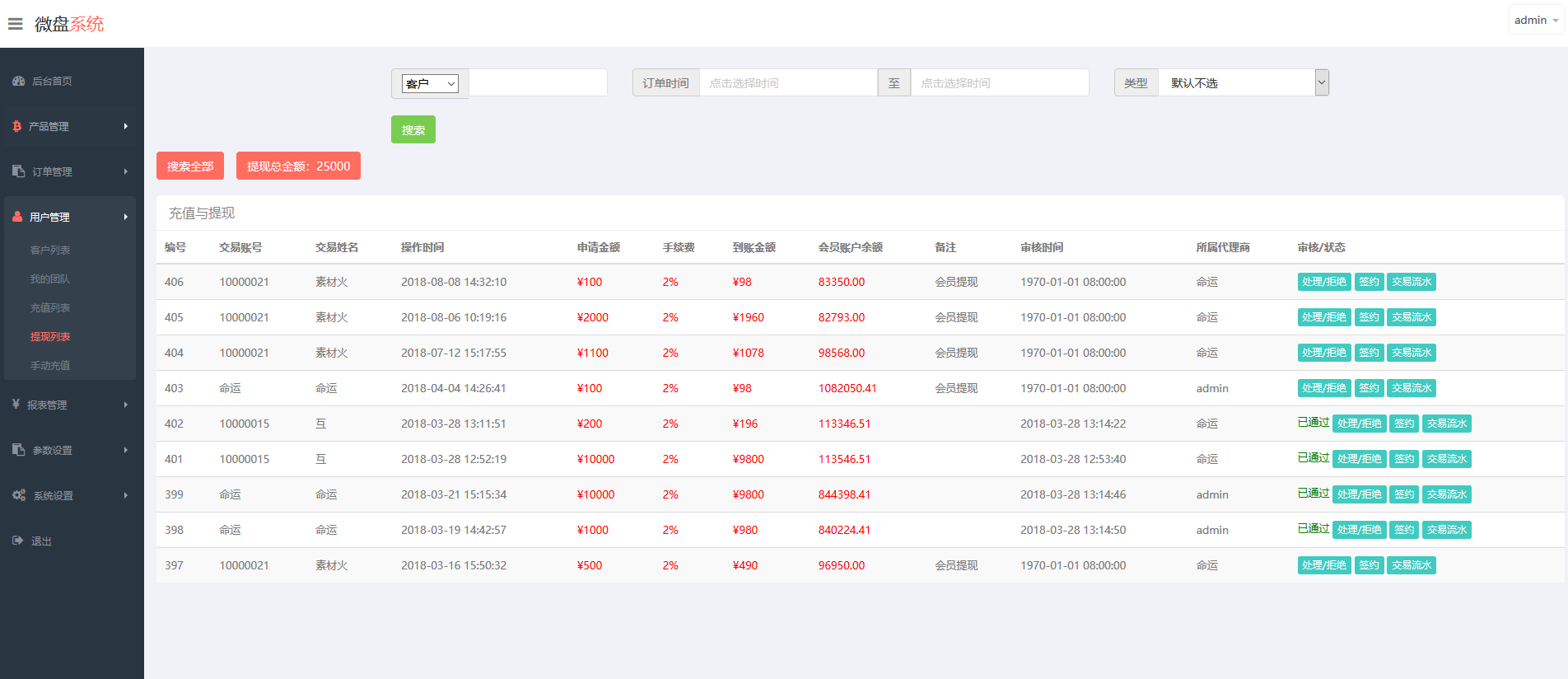Click the yen icon for 报表管理
The height and width of the screenshot is (679, 1568).
click(16, 405)
